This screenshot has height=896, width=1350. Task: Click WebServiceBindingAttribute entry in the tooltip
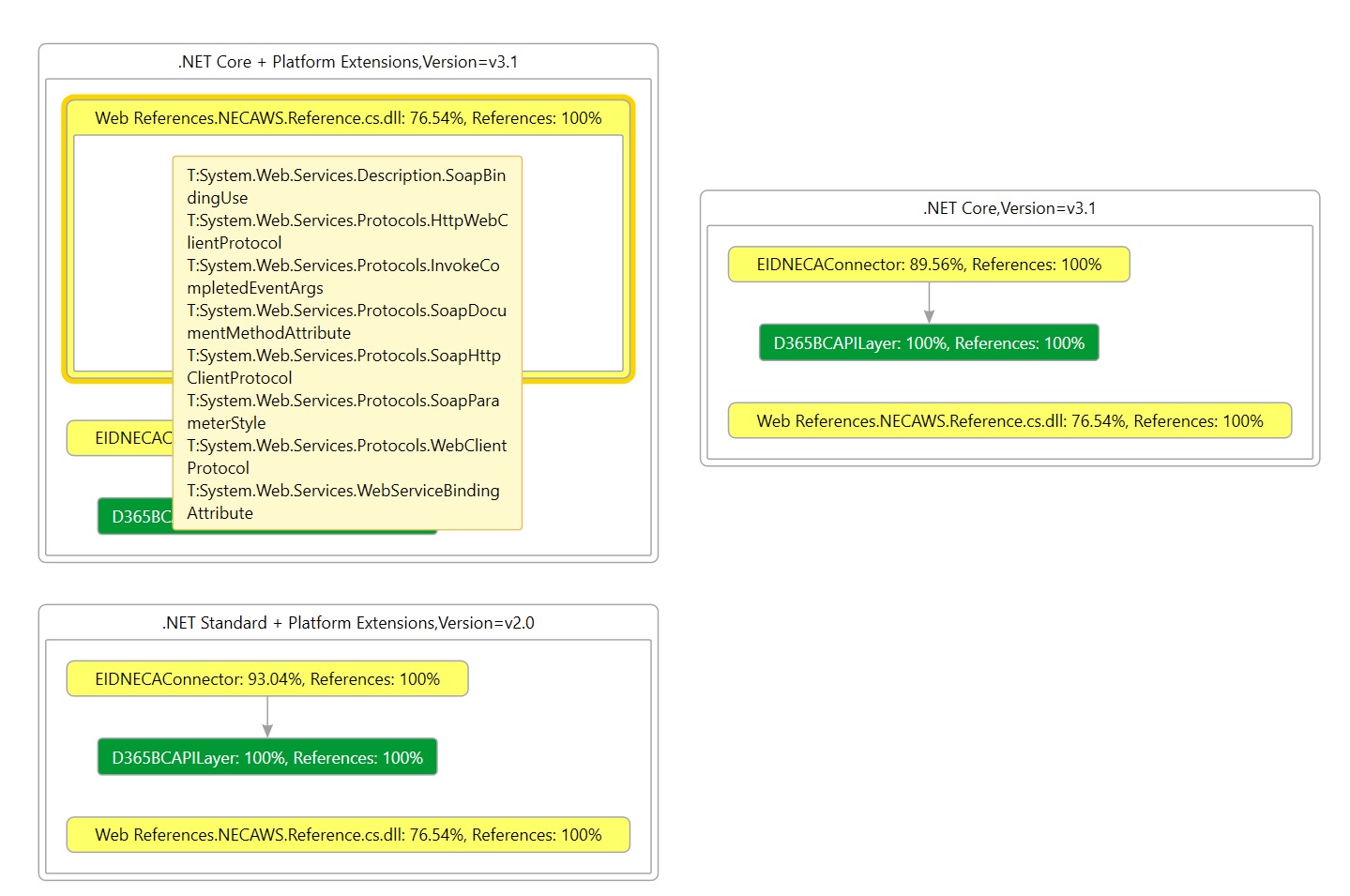[342, 501]
